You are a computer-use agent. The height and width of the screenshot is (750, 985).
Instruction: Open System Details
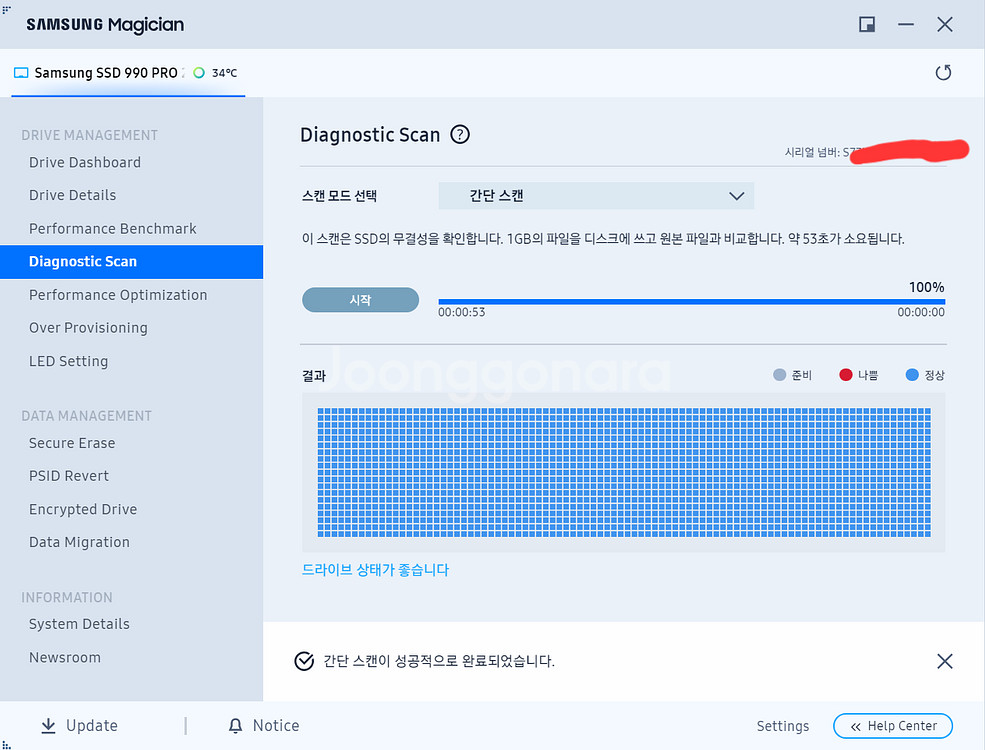click(x=79, y=624)
